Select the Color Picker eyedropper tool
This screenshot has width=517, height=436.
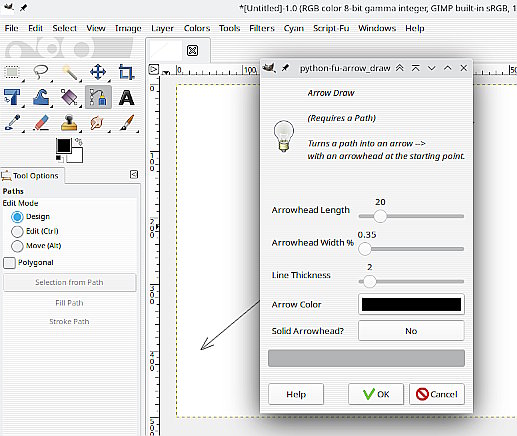click(12, 123)
